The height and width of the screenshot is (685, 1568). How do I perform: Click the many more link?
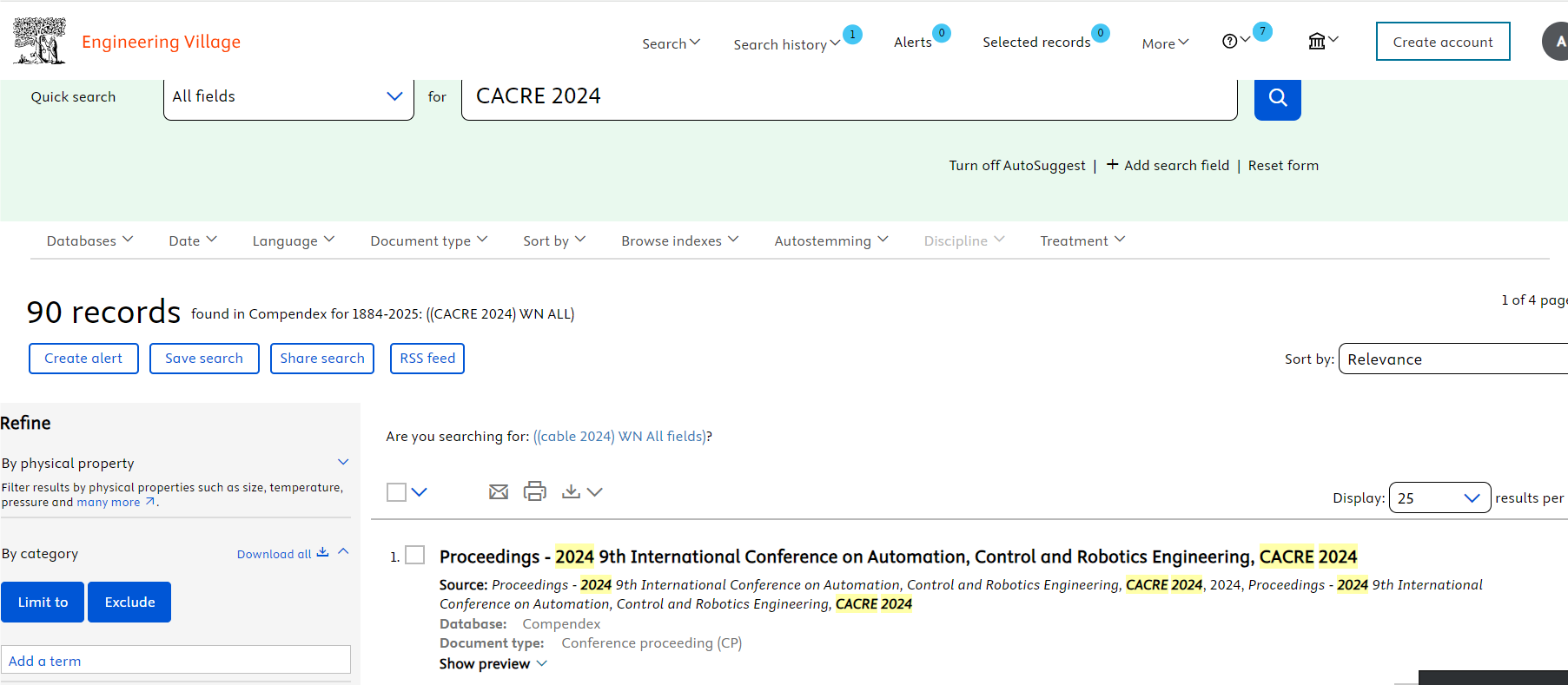(109, 502)
